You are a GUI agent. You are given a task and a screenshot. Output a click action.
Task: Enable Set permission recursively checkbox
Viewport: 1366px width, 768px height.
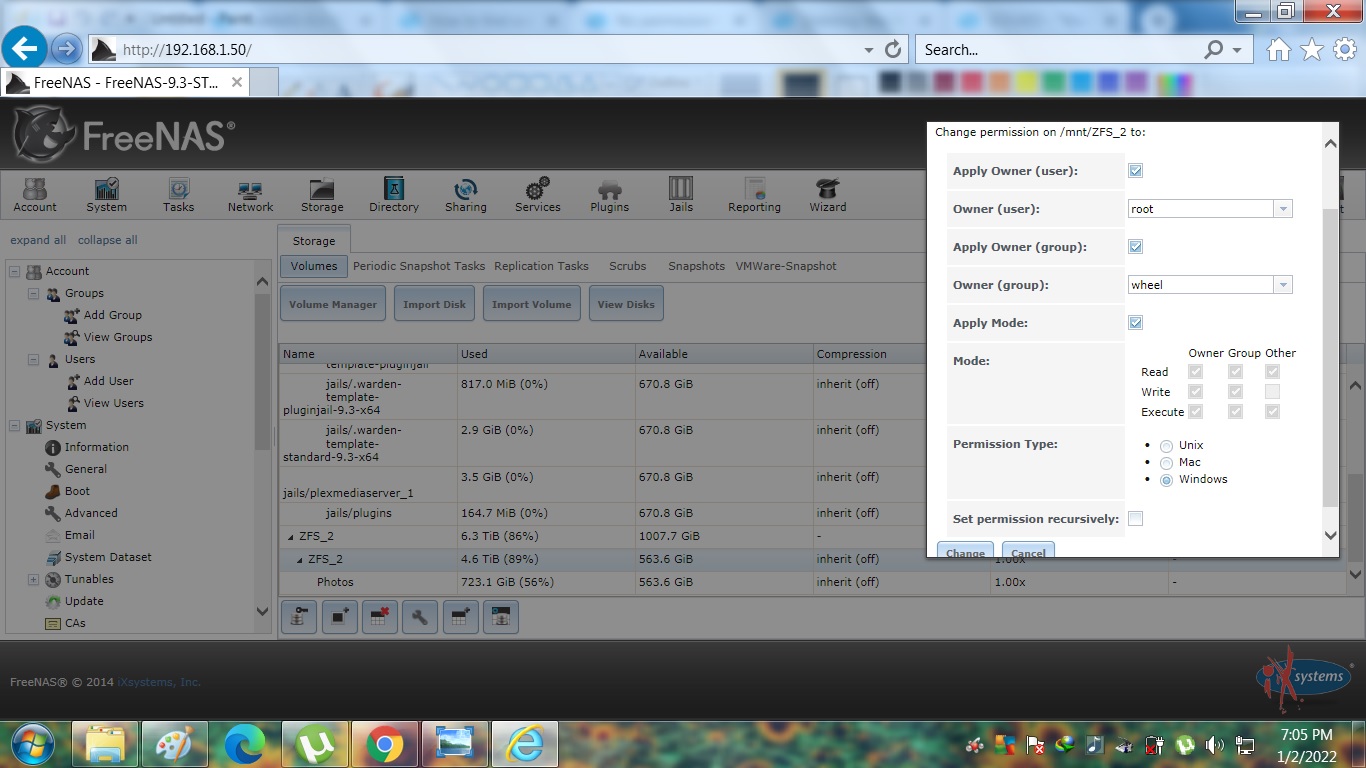1135,519
